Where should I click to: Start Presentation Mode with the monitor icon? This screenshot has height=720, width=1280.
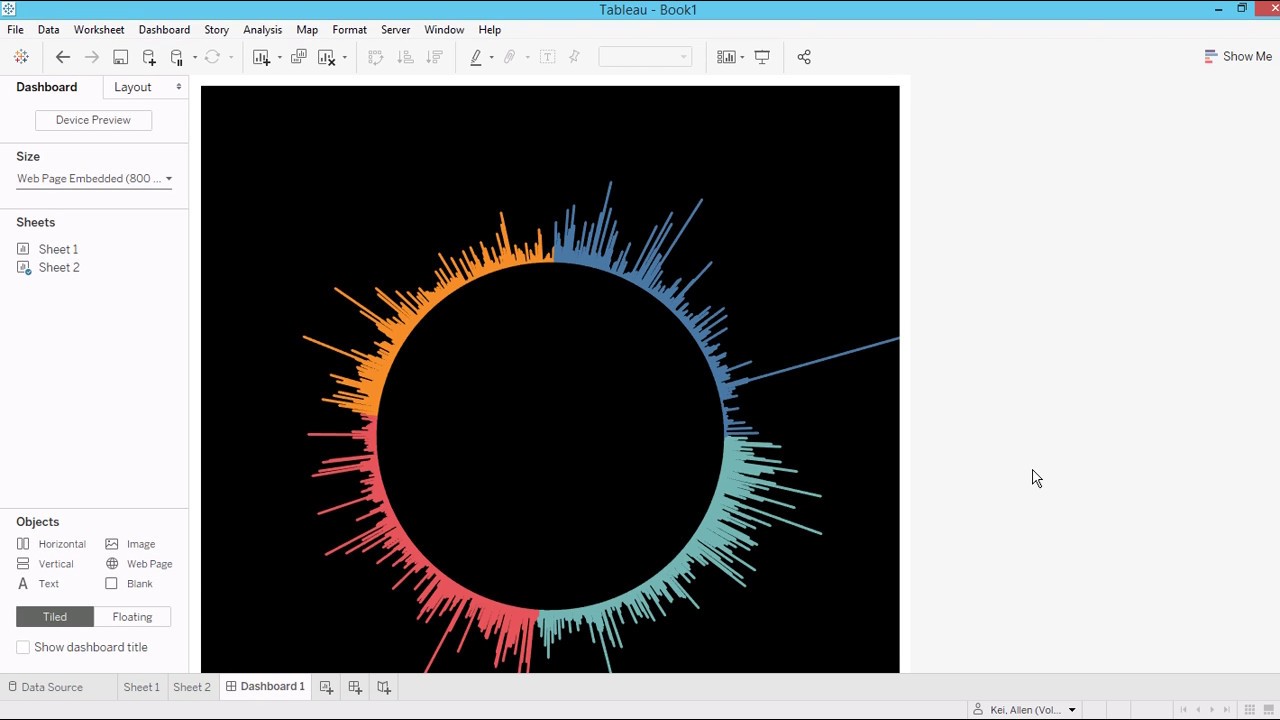tap(762, 57)
